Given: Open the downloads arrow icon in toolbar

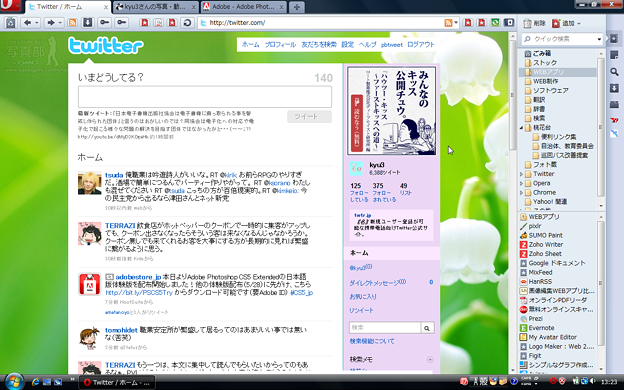Looking at the screenshot, I should coord(88,23).
